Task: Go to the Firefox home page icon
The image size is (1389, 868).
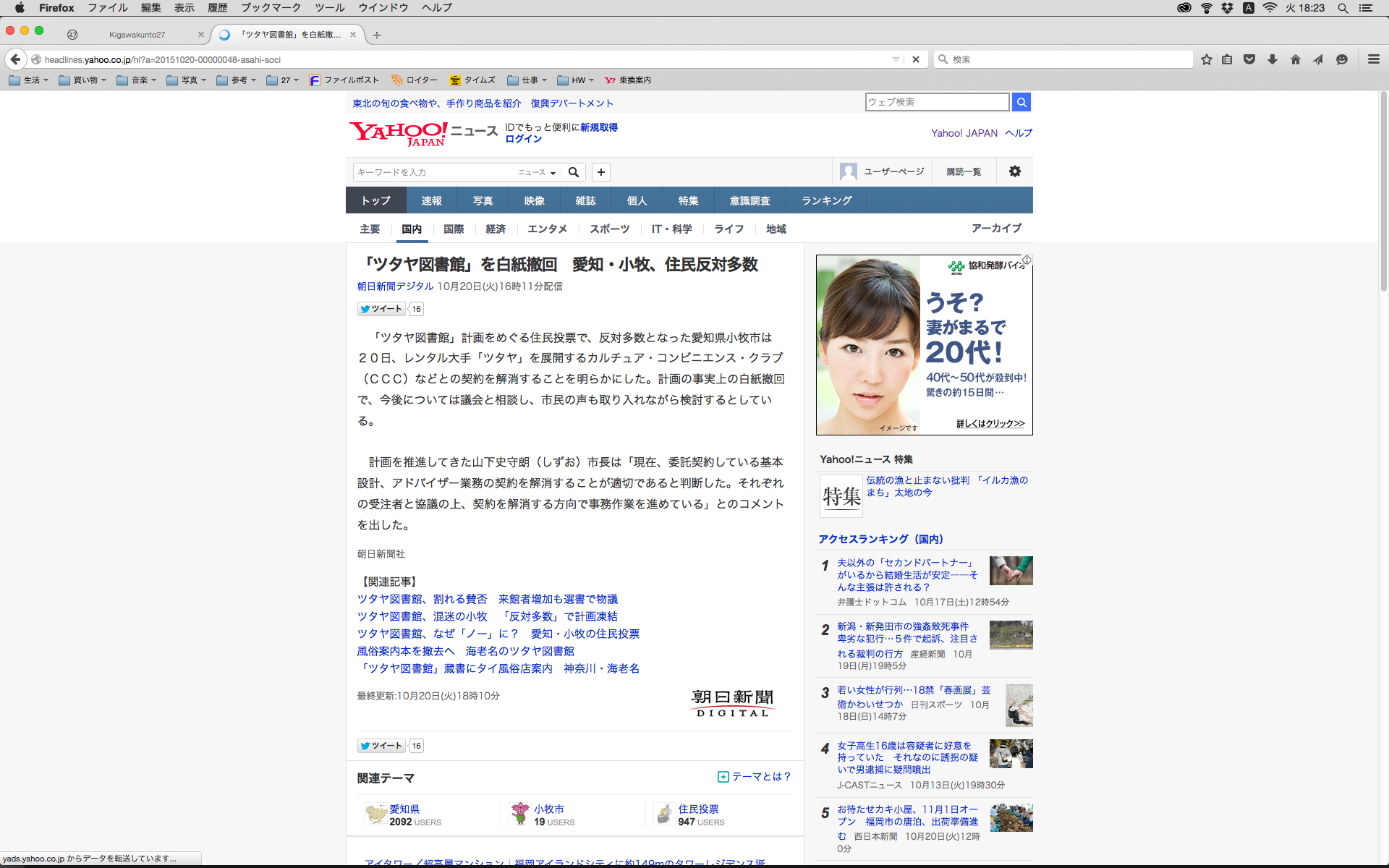Action: coord(1296,59)
